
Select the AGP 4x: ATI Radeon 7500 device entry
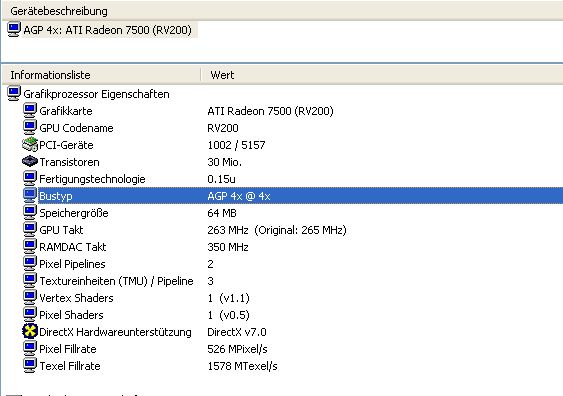107,30
